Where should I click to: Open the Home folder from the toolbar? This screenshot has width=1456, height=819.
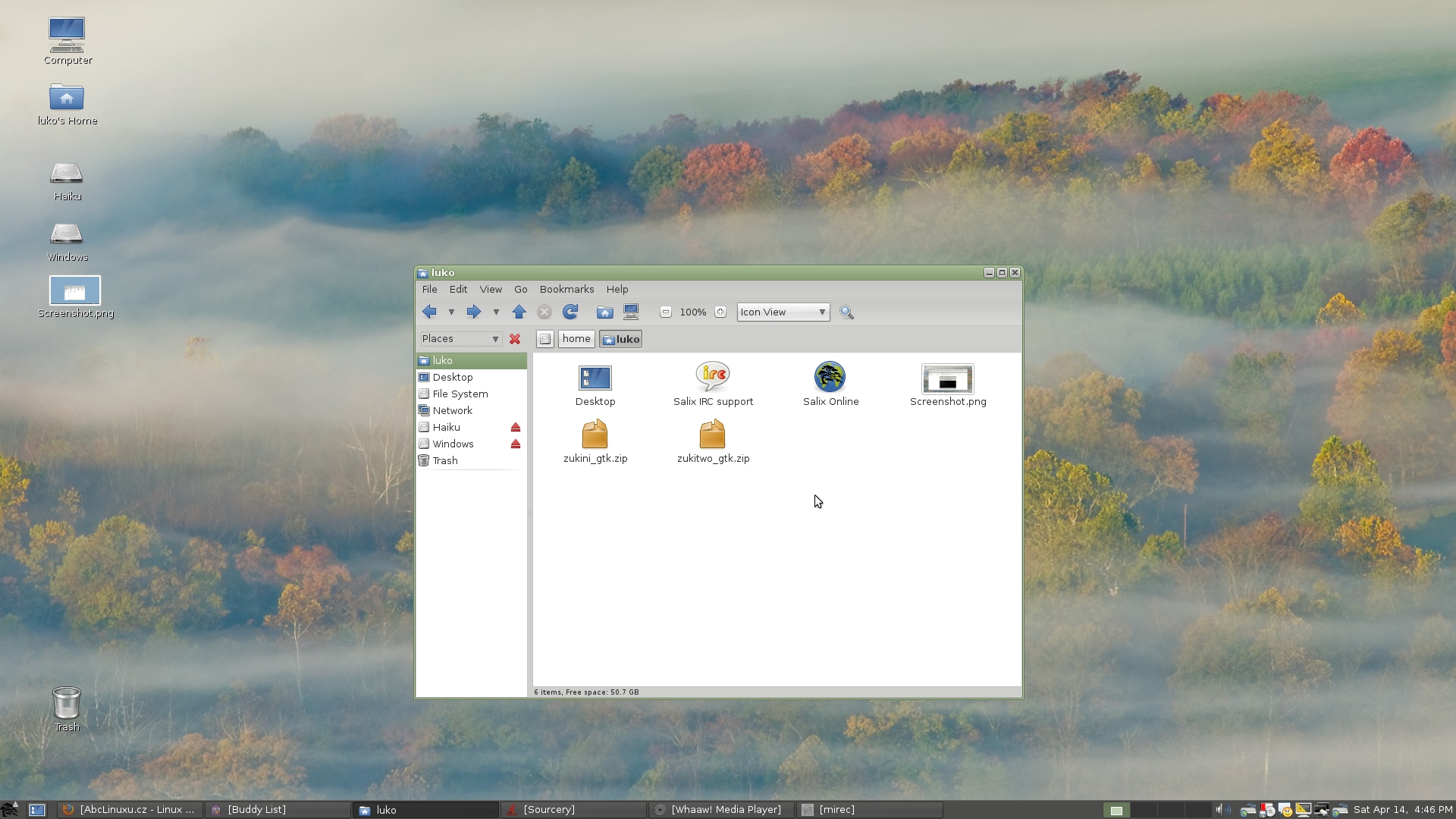[x=604, y=312]
